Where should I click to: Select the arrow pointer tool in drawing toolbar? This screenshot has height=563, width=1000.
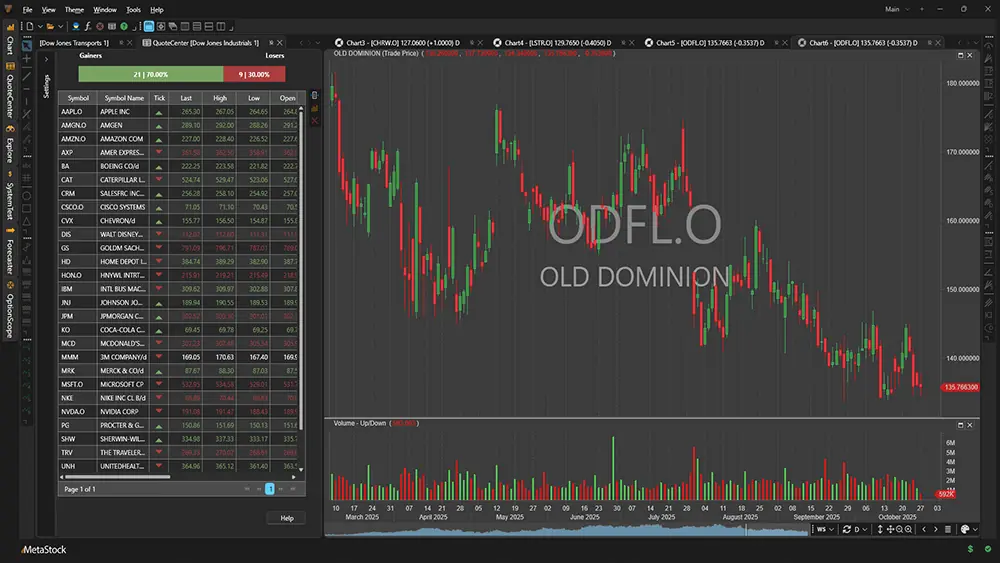pyautogui.click(x=27, y=44)
